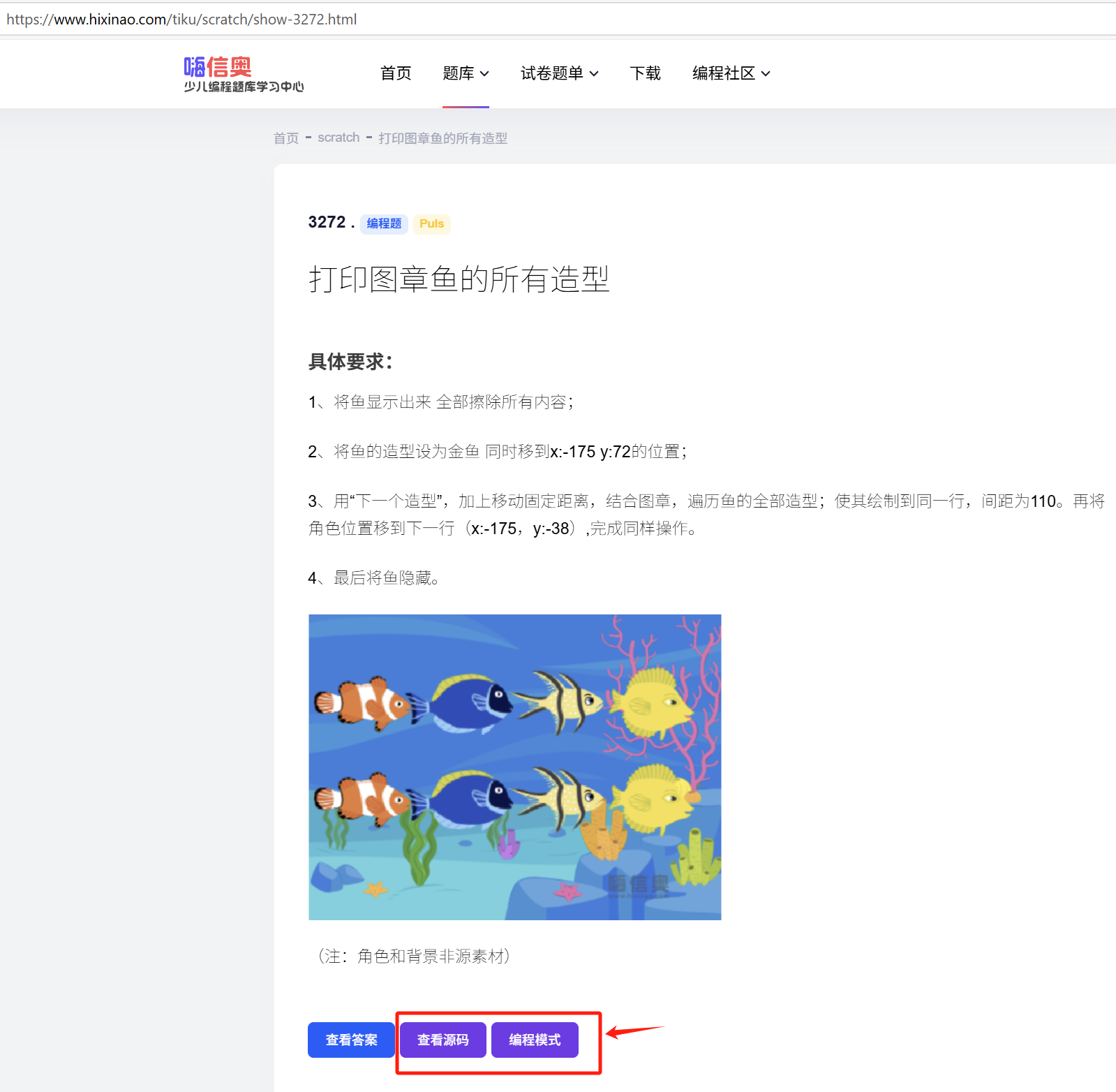Expand the 编程社区 dropdown menu
Viewport: 1116px width, 1092px height.
[731, 73]
